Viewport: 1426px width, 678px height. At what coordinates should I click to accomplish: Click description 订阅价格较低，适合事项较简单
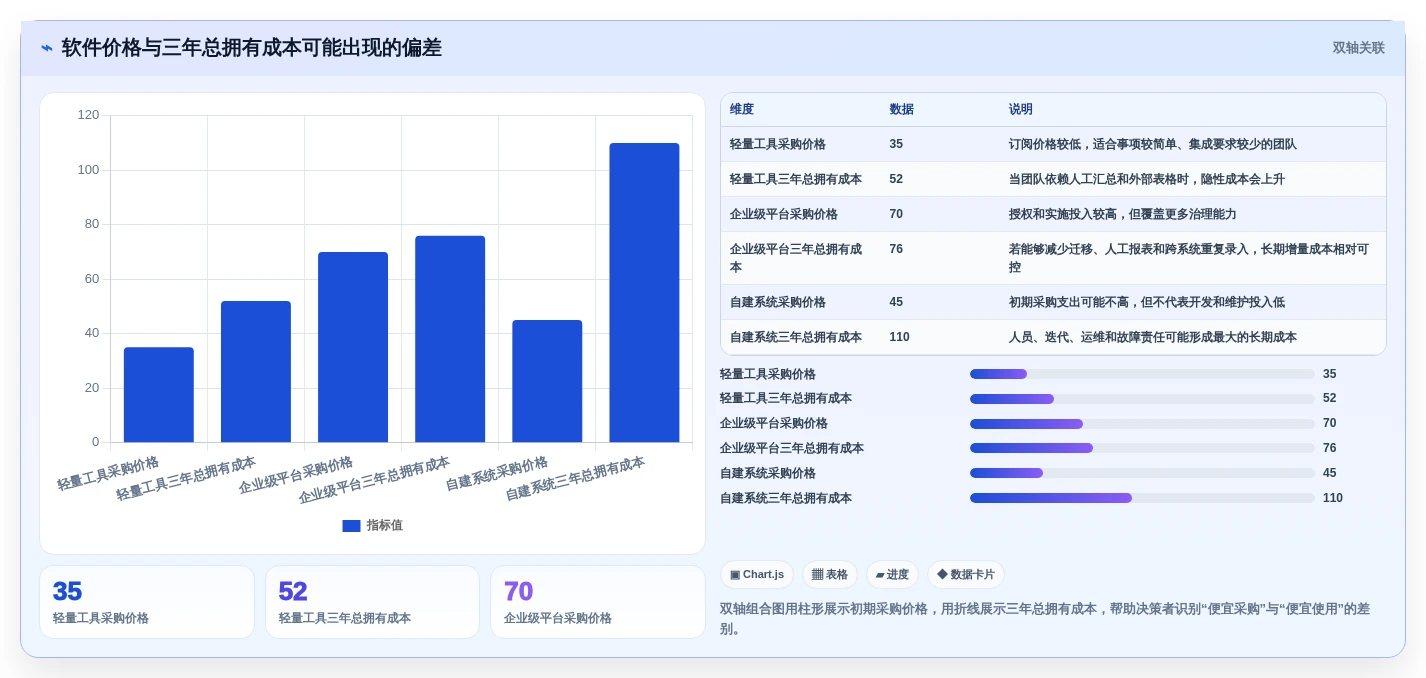pos(1152,144)
